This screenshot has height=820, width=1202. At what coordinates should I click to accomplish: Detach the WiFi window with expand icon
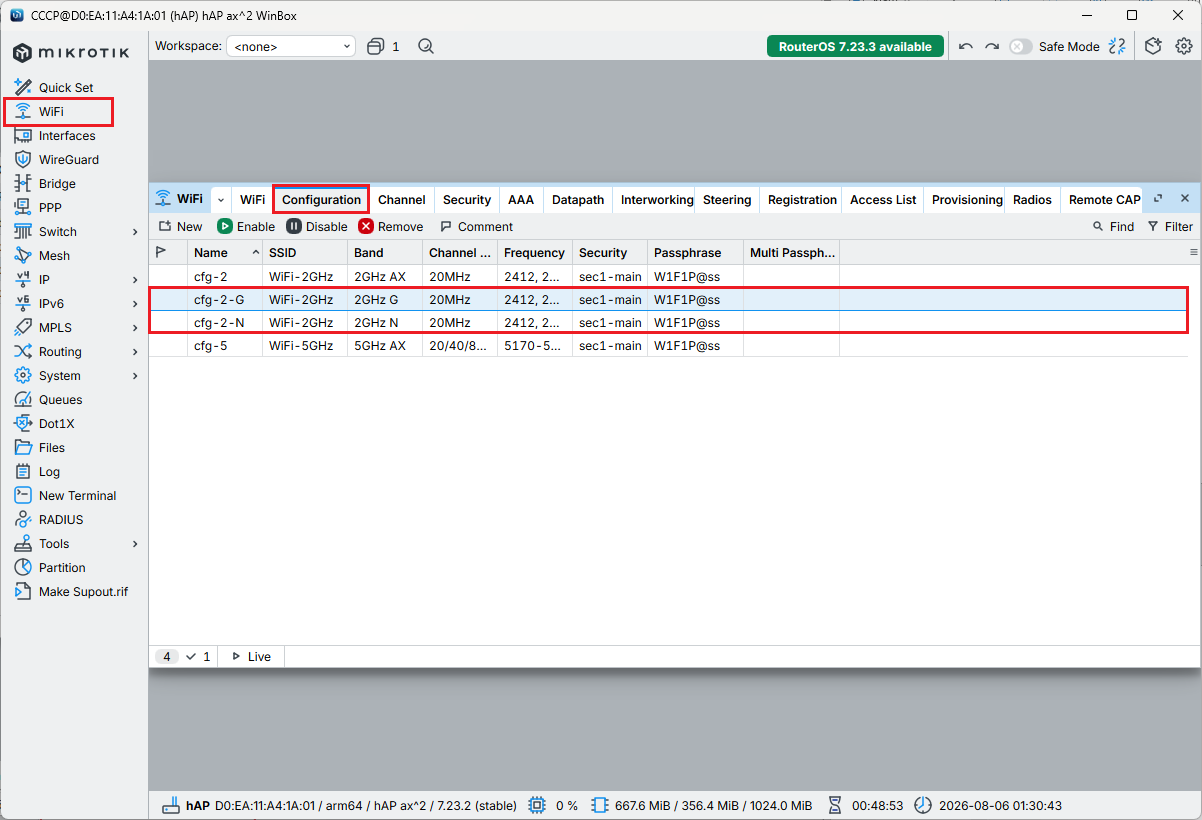pyautogui.click(x=1159, y=199)
